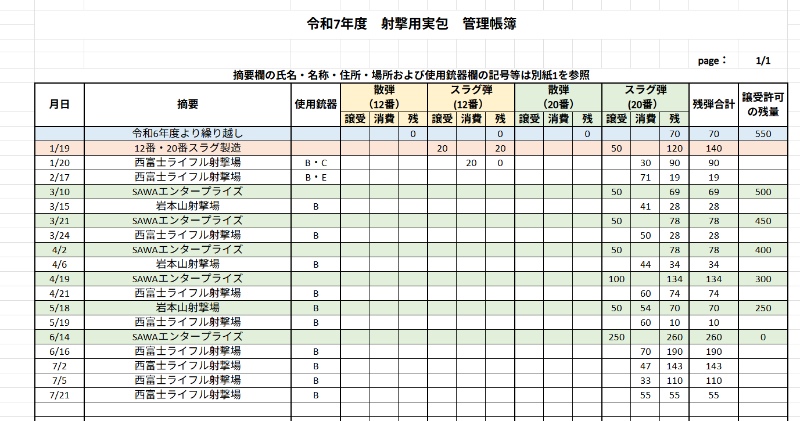Click the date cell 7/5
Image resolution: width=800 pixels, height=421 pixels.
60,381
